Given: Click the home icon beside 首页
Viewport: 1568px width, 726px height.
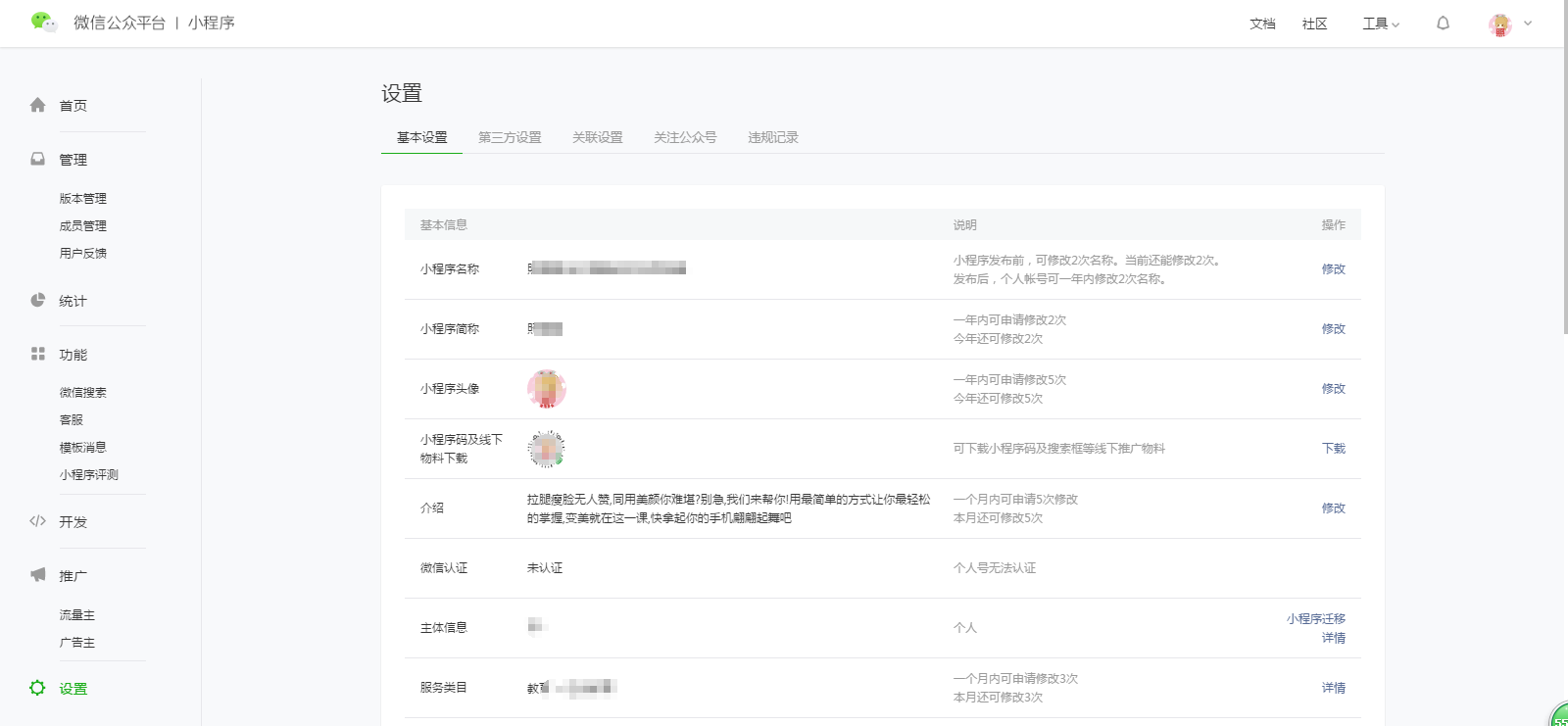Looking at the screenshot, I should pos(38,105).
